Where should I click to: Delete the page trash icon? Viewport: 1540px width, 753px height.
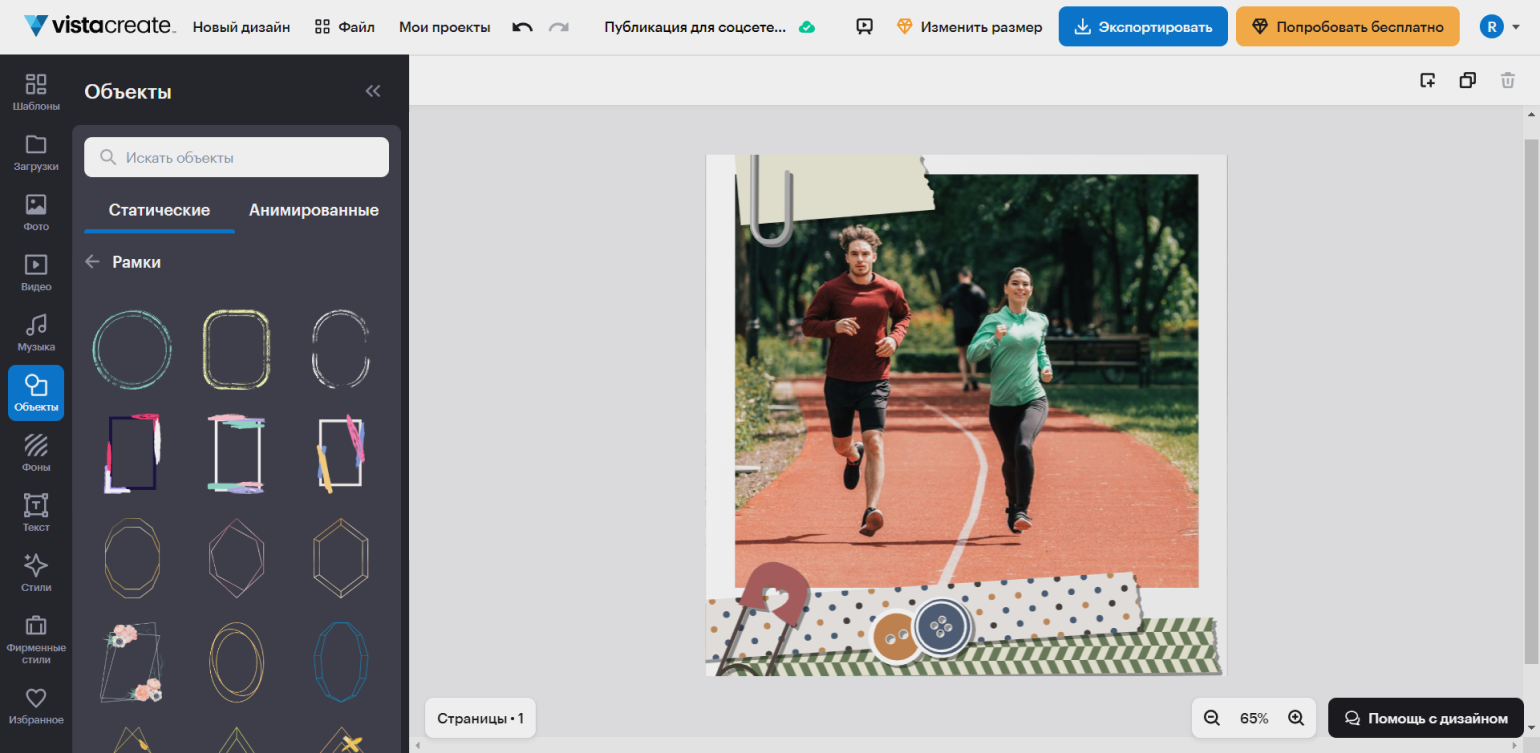coord(1508,80)
